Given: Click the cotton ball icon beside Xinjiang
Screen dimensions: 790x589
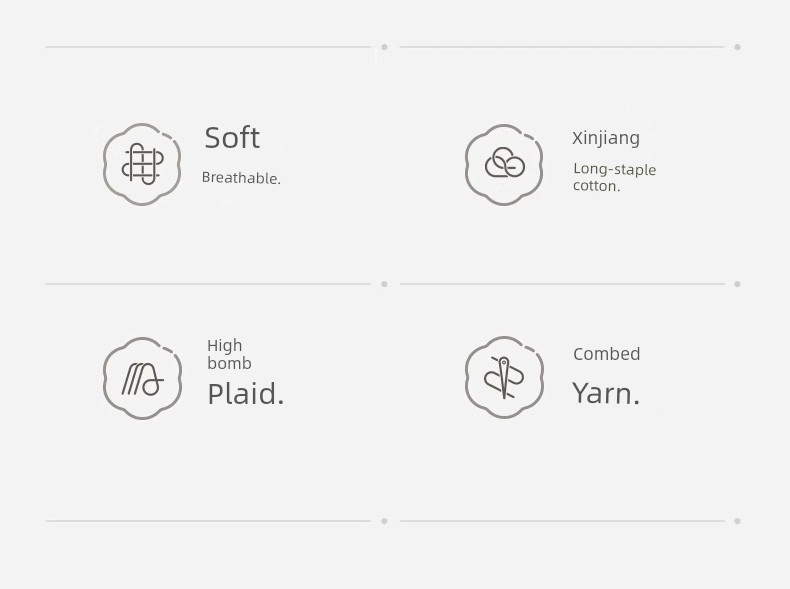Looking at the screenshot, I should click(x=504, y=164).
